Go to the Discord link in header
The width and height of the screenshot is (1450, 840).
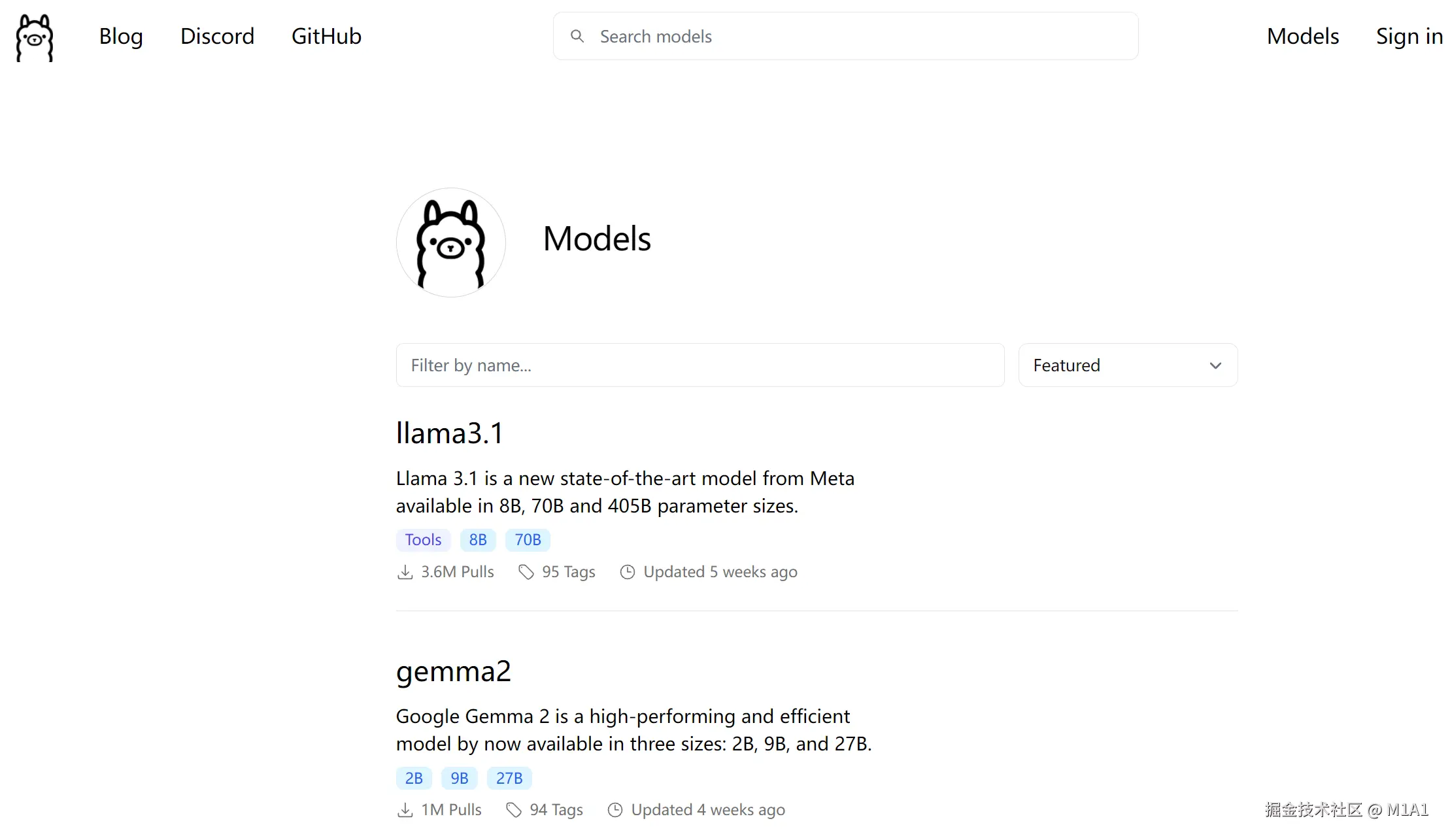coord(217,36)
